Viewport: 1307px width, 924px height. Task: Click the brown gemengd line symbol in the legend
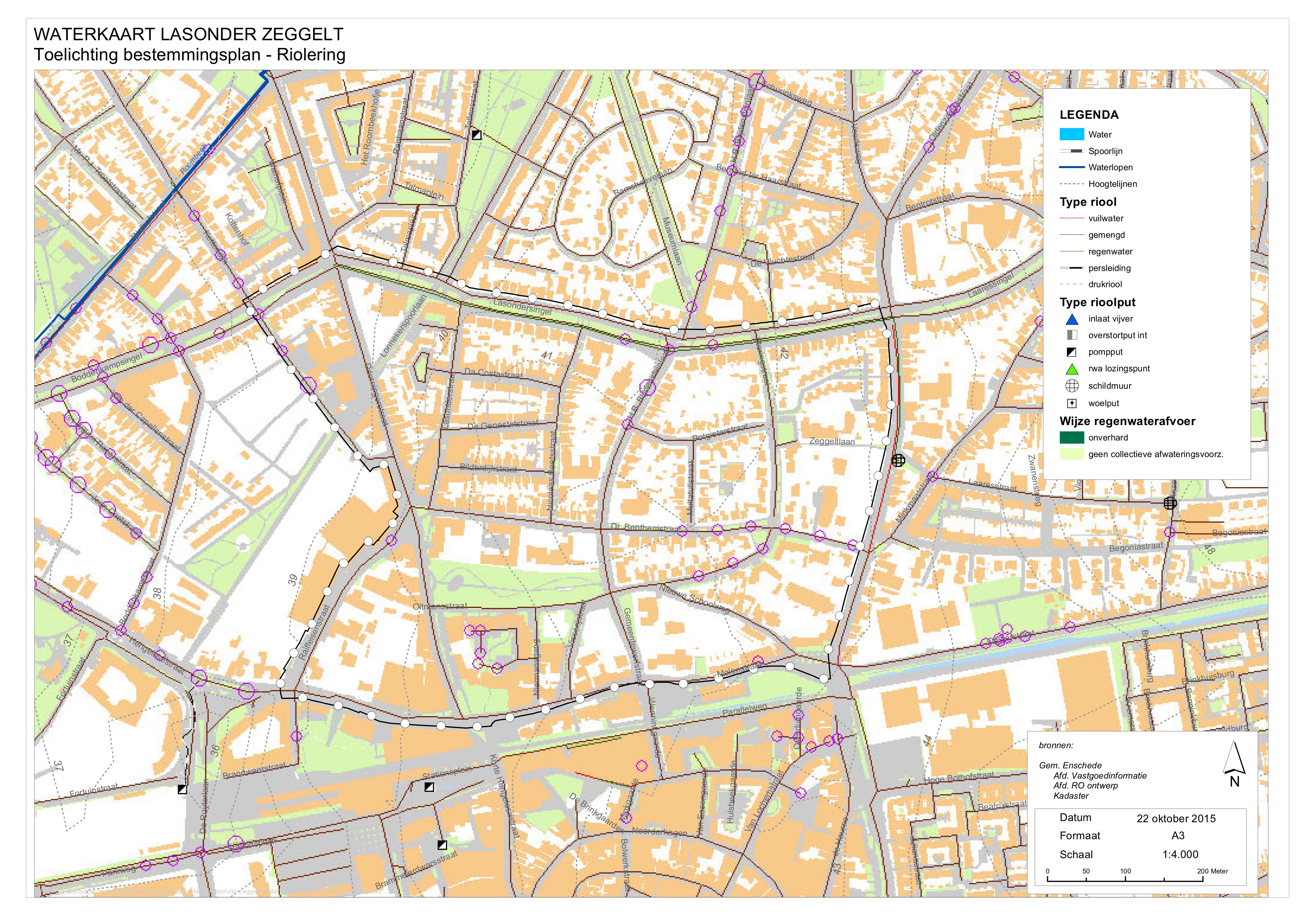coord(1071,235)
